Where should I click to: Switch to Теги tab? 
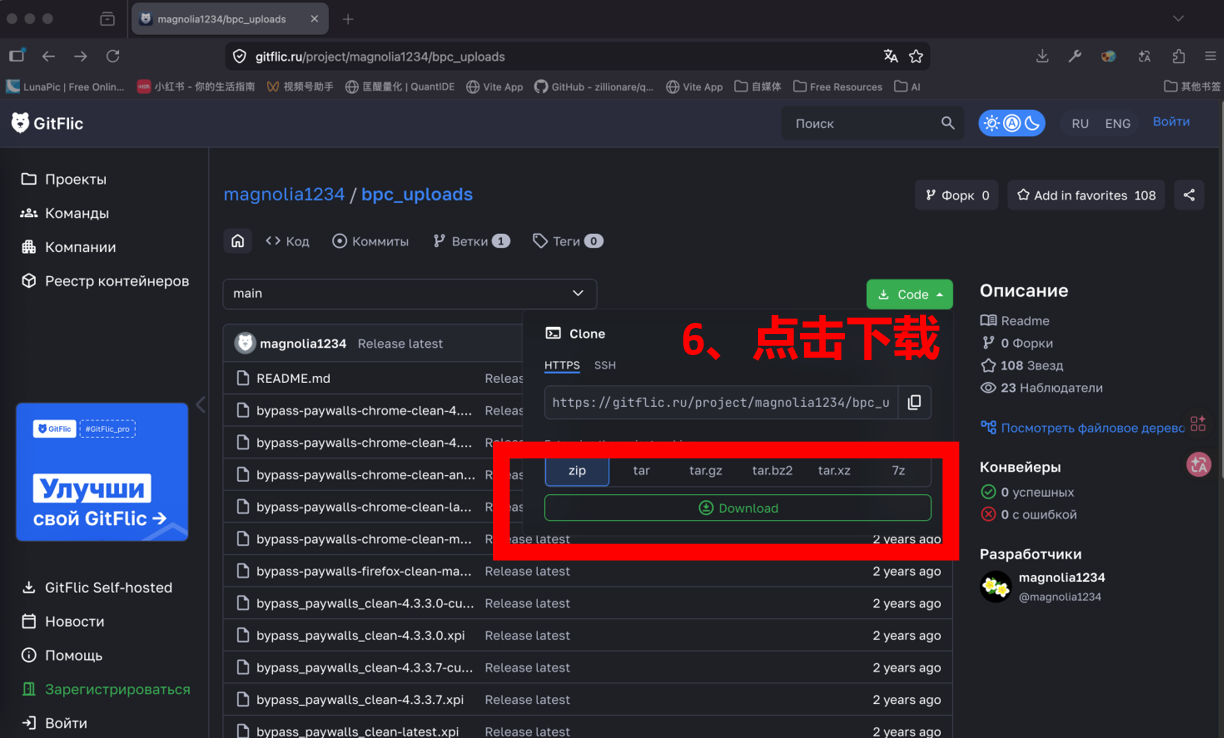click(567, 241)
